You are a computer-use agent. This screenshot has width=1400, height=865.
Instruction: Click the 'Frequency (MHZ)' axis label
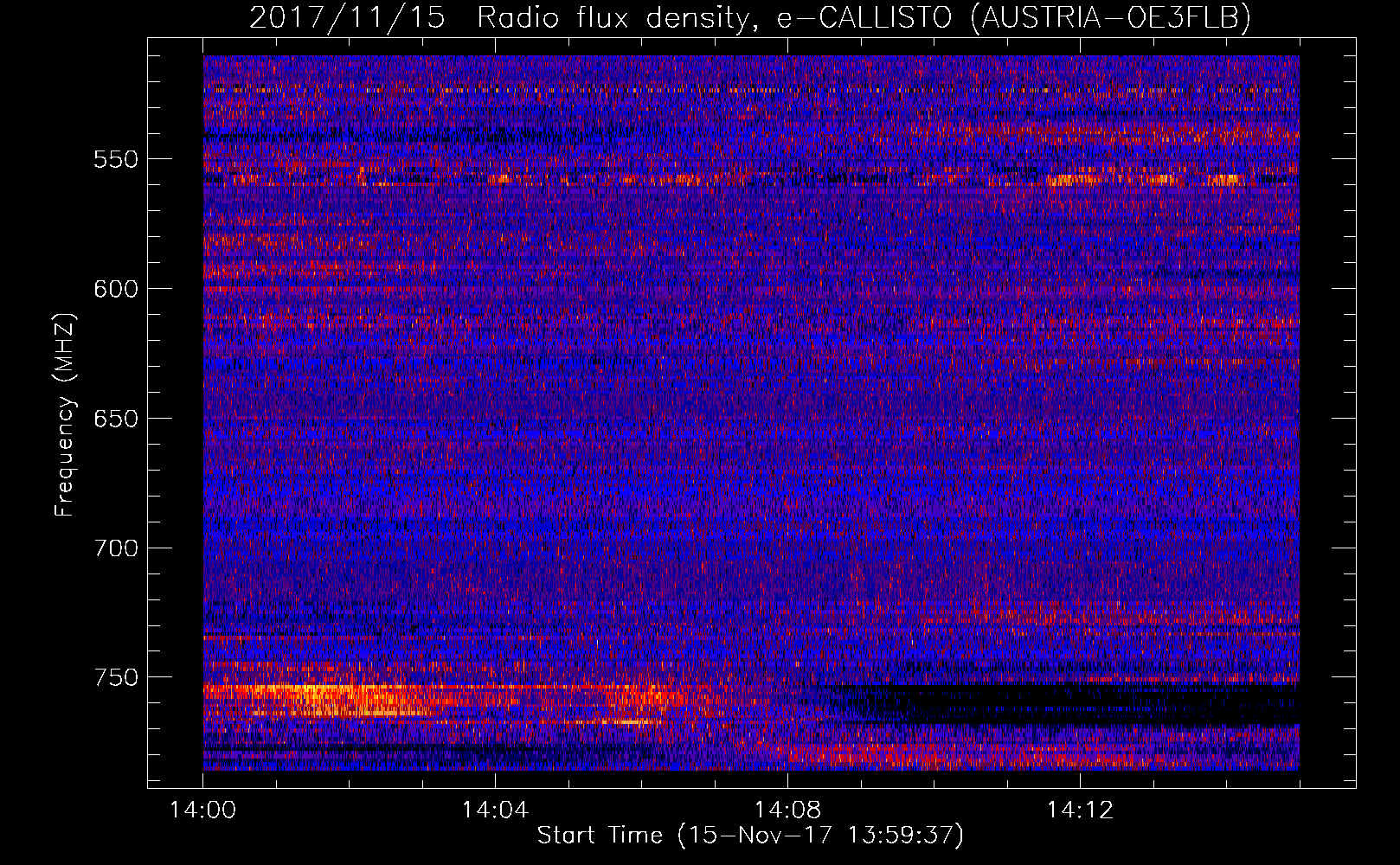tap(66, 415)
